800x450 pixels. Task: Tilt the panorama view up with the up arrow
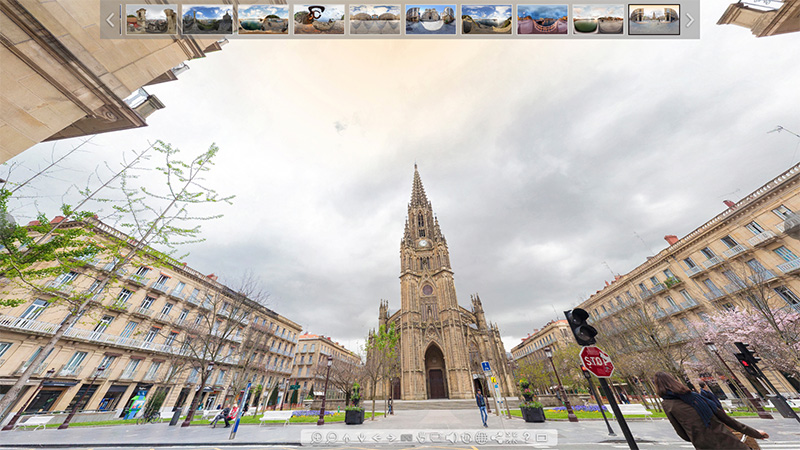[x=346, y=438]
